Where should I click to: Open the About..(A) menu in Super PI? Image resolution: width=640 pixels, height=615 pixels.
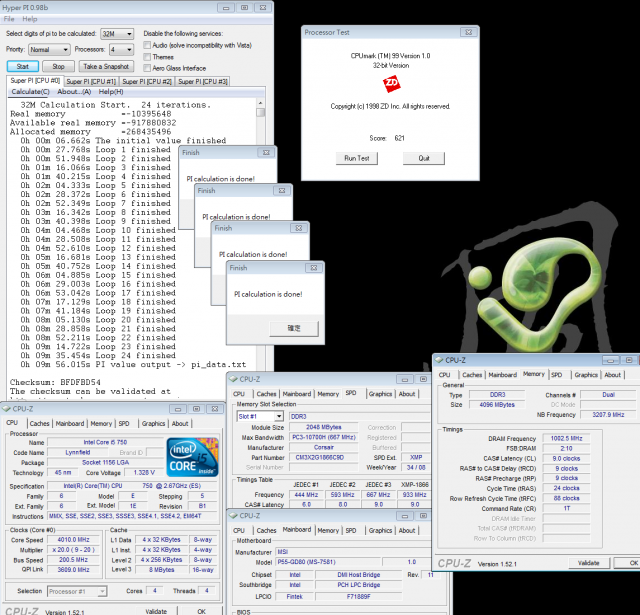(74, 92)
